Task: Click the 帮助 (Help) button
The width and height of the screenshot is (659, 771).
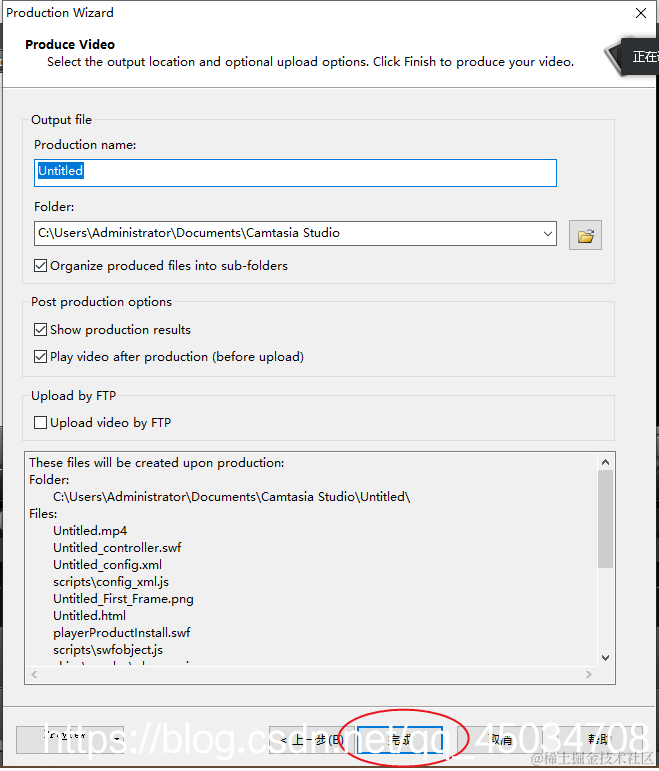Action: (x=598, y=739)
